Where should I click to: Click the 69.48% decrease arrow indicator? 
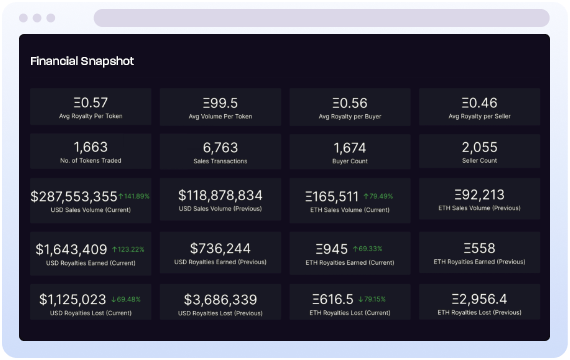pyautogui.click(x=126, y=299)
